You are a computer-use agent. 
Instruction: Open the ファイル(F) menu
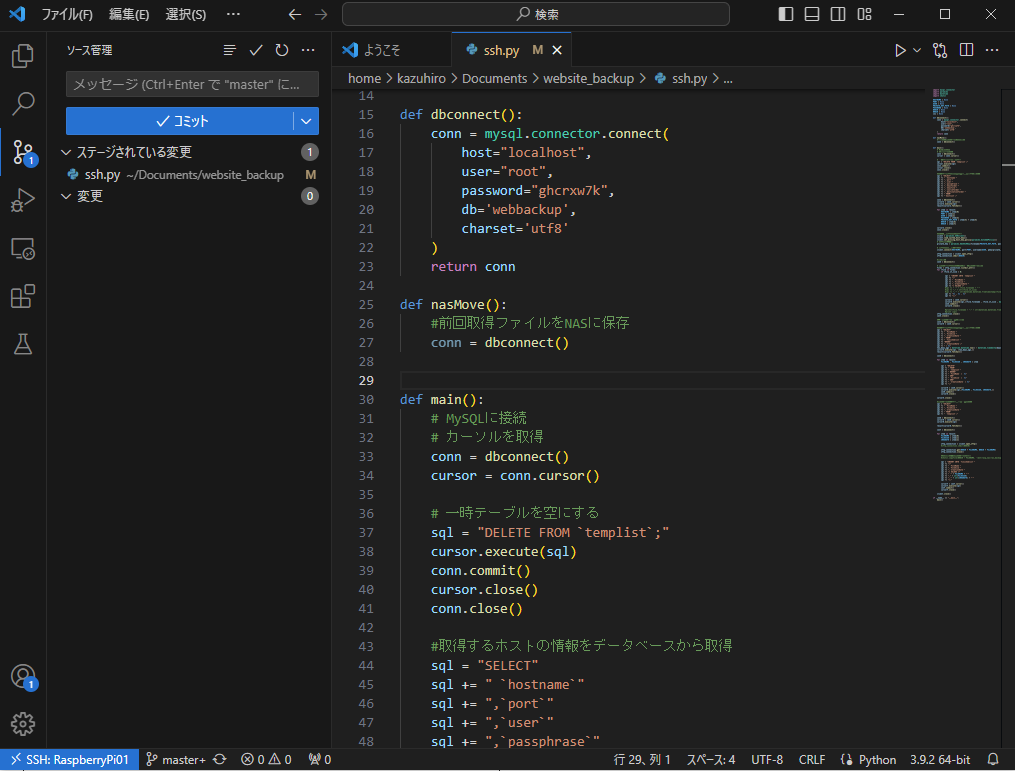click(67, 15)
